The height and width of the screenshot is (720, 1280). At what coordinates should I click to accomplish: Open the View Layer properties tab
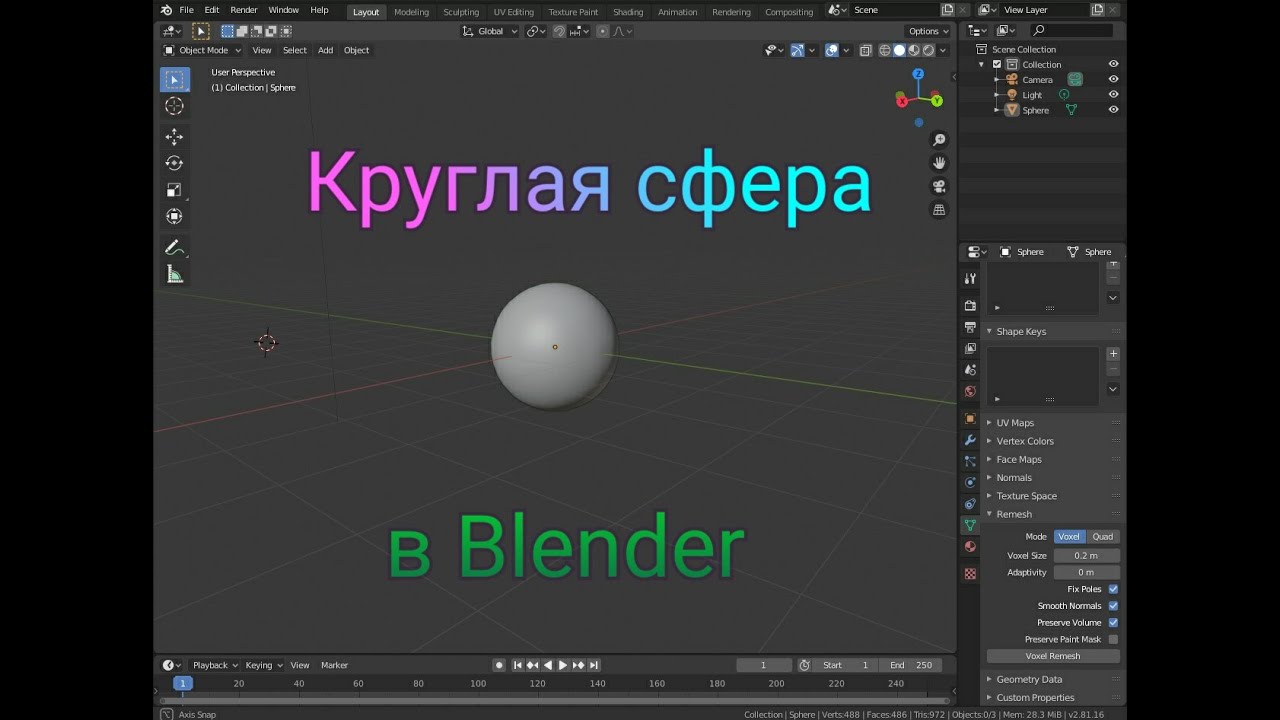970,348
